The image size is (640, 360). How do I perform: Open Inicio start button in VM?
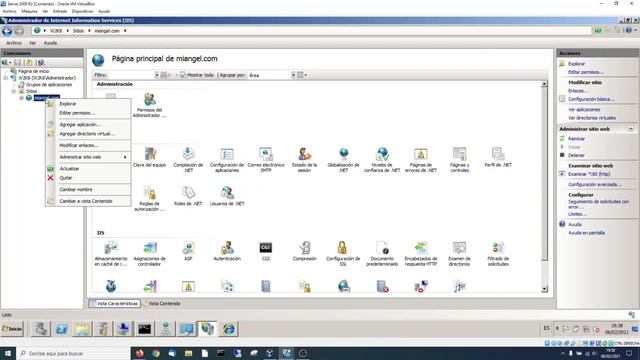[x=12, y=329]
